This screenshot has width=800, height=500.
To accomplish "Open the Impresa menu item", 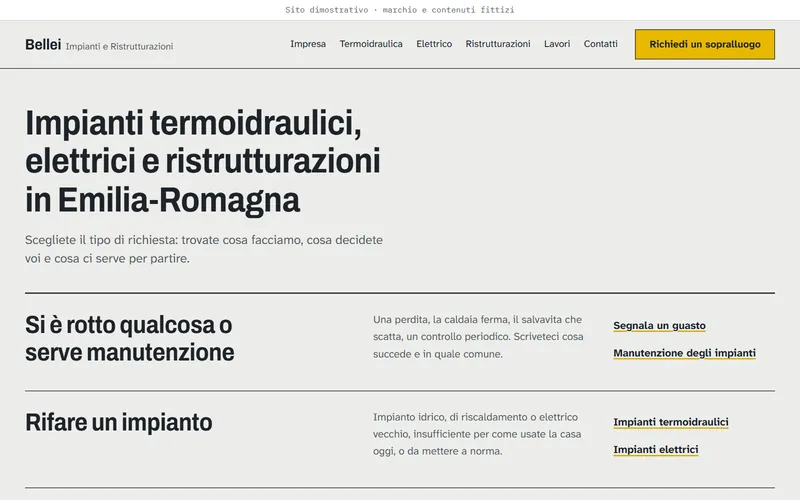I will pyautogui.click(x=308, y=44).
